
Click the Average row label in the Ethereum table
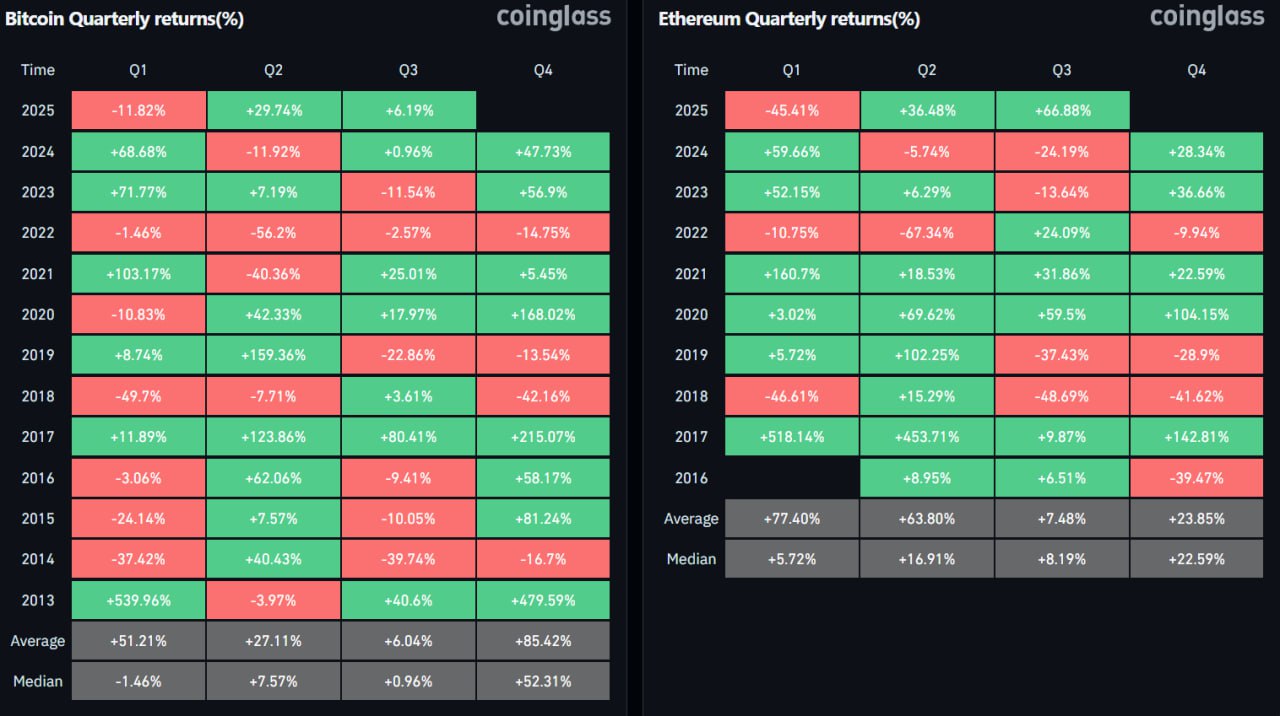point(691,519)
